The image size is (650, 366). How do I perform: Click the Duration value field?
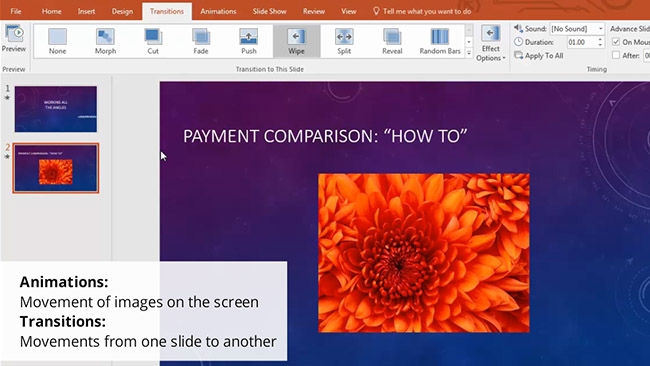click(581, 42)
